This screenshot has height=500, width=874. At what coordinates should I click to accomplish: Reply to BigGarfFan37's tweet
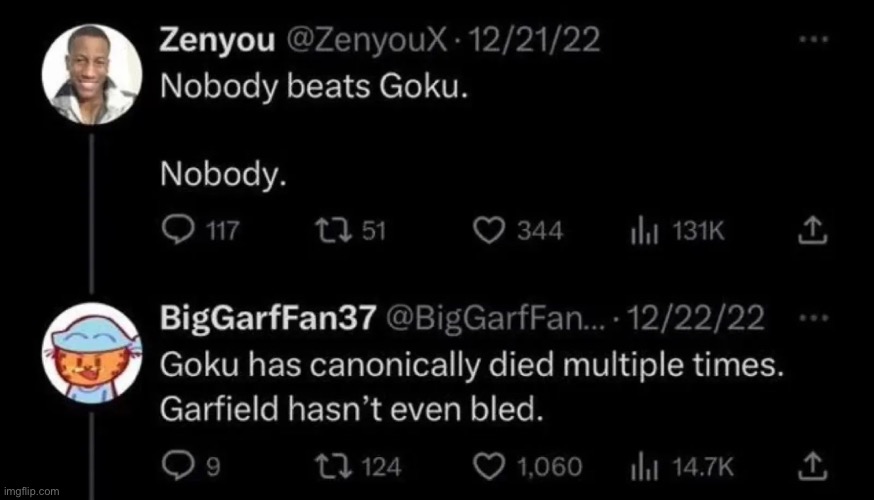(x=178, y=466)
